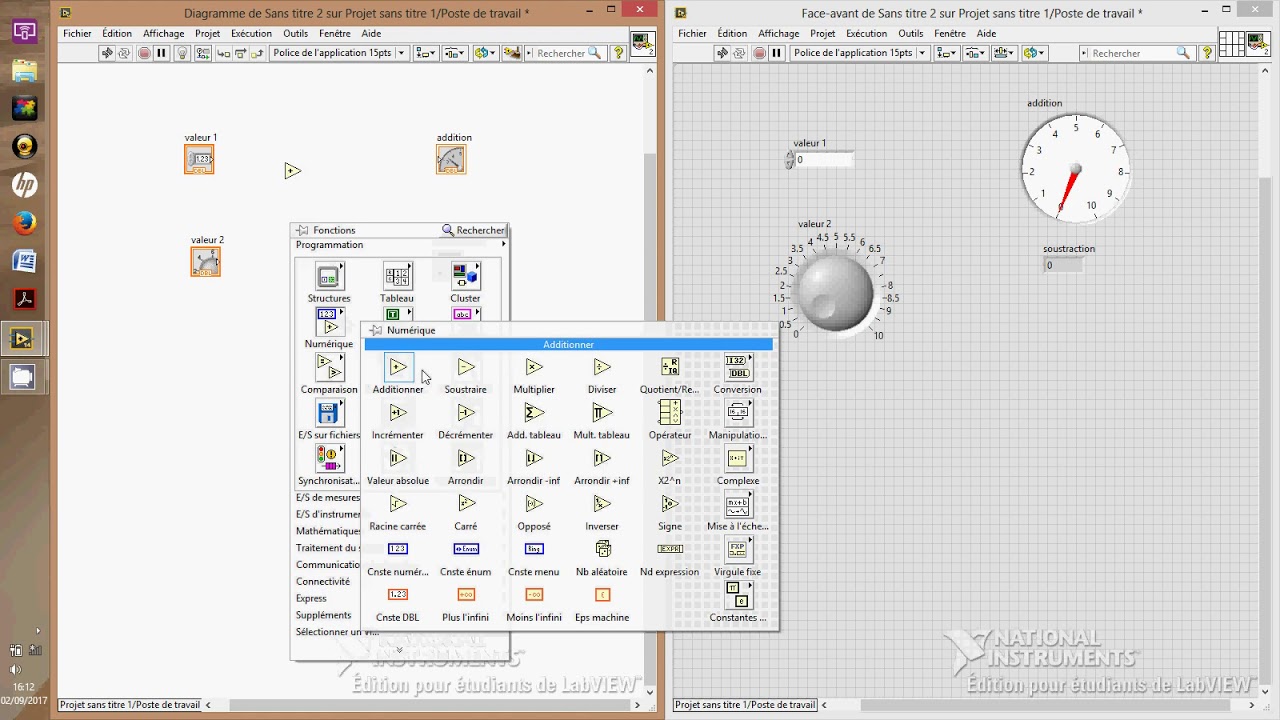Select the Racine carrée function
Screen dimensions: 1280x720
[x=398, y=504]
